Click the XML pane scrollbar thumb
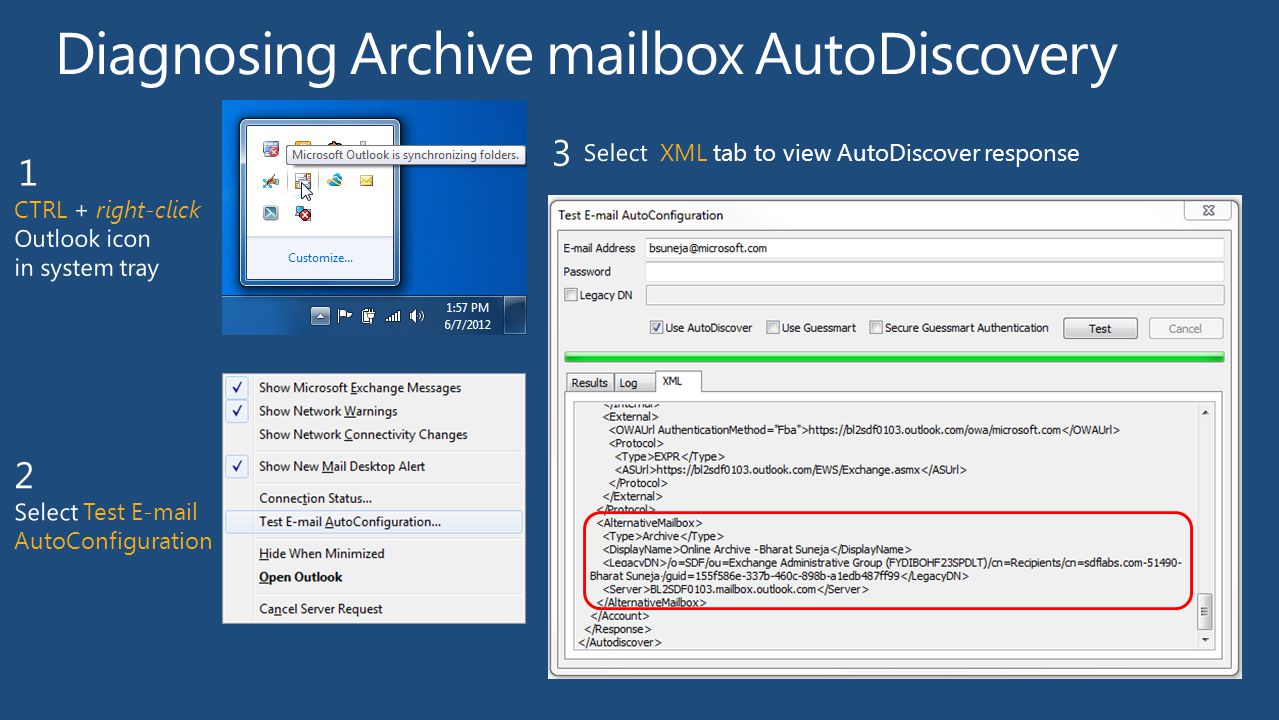The width and height of the screenshot is (1279, 720). pyautogui.click(x=1205, y=610)
